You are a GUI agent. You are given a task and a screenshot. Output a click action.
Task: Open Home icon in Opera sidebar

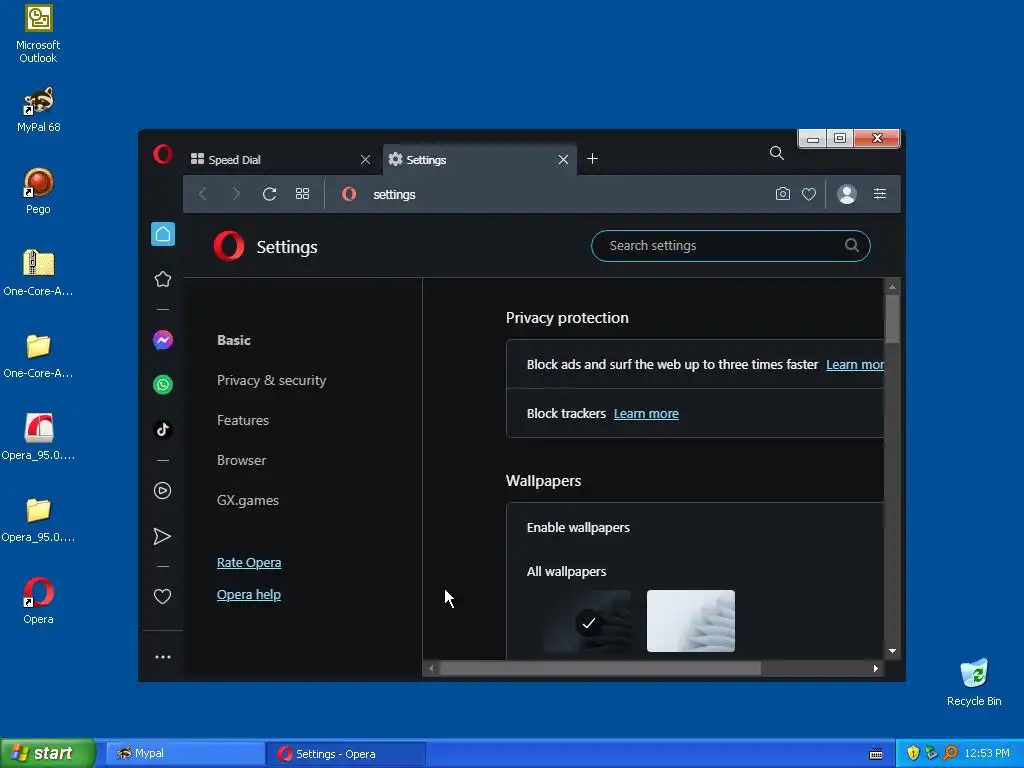point(163,234)
